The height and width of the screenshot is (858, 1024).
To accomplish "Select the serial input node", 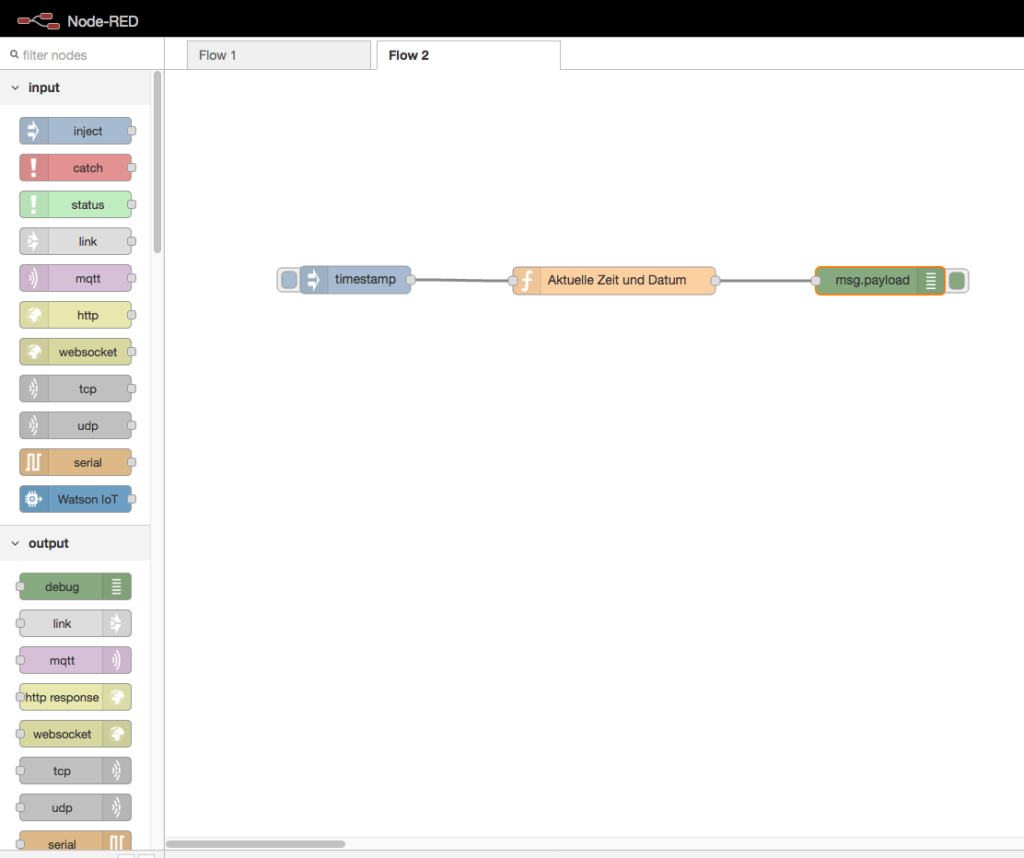I will pos(75,462).
